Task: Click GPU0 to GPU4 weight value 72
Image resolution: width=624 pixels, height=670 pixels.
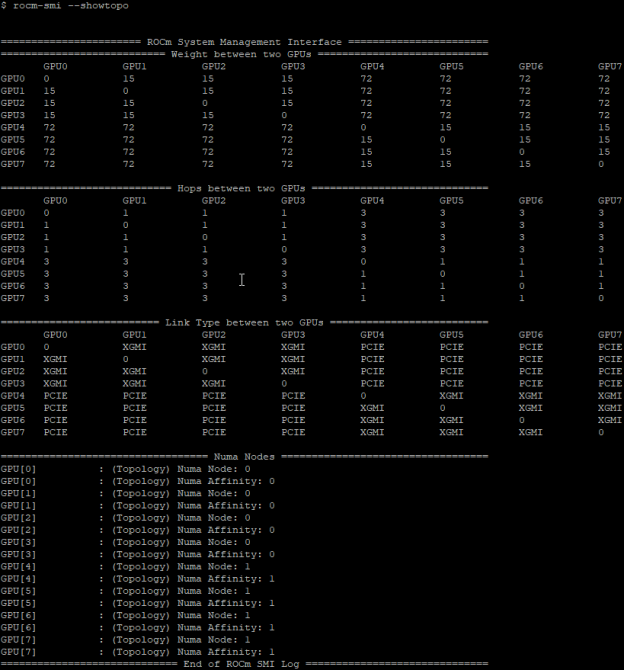Action: pos(366,77)
